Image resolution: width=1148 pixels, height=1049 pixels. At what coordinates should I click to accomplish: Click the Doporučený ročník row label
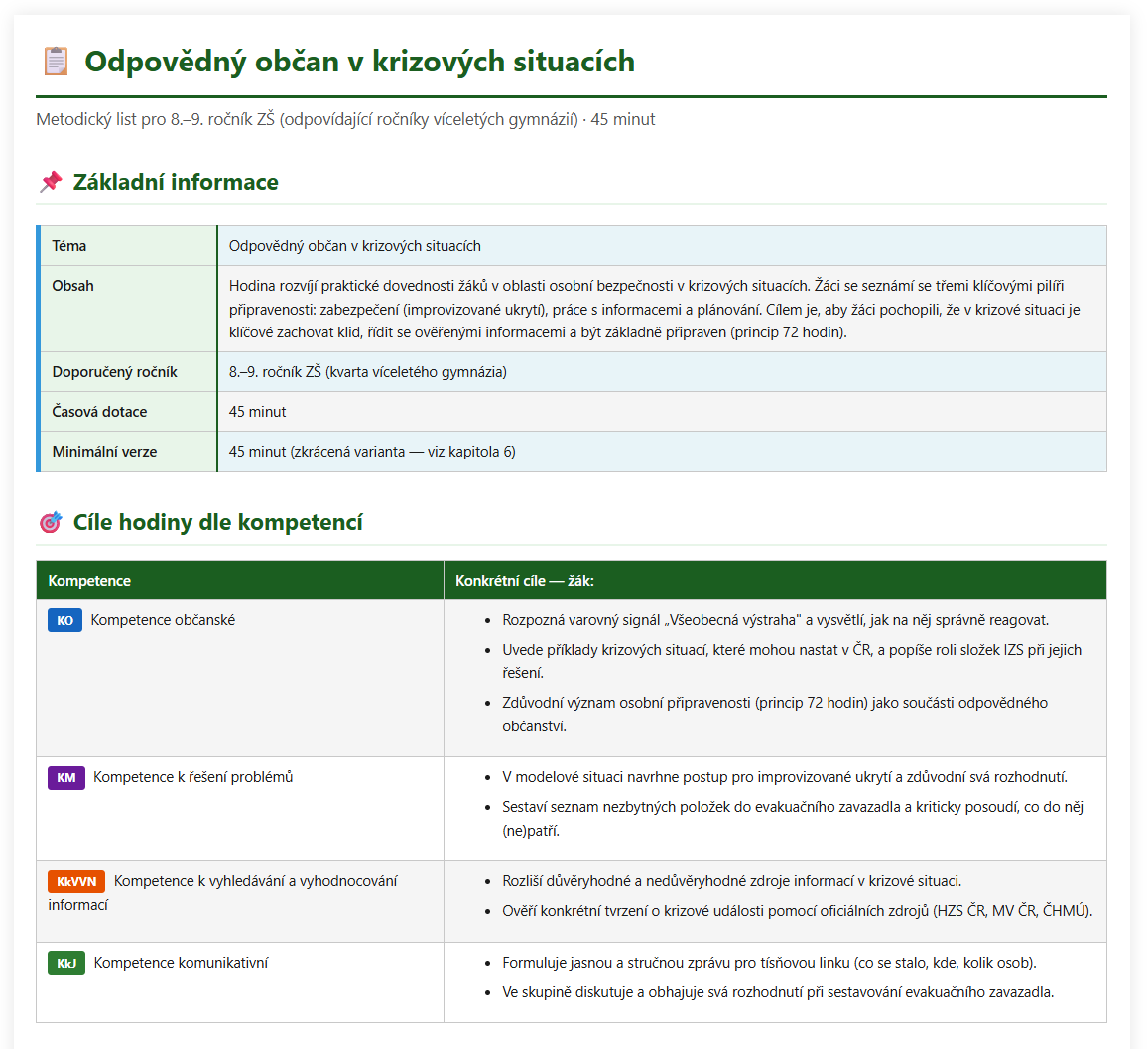114,372
